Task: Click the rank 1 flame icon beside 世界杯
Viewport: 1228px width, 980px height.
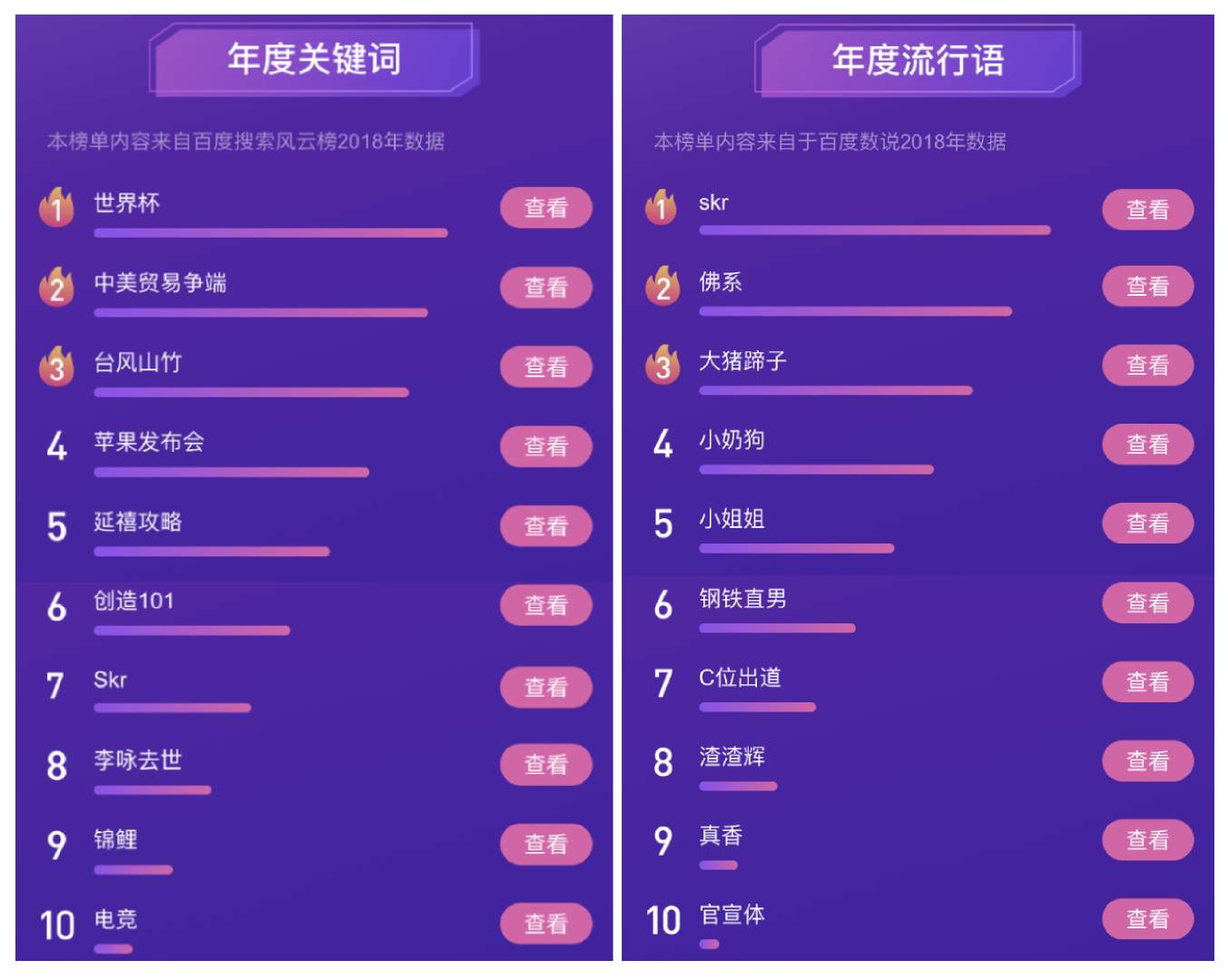Action: [56, 207]
